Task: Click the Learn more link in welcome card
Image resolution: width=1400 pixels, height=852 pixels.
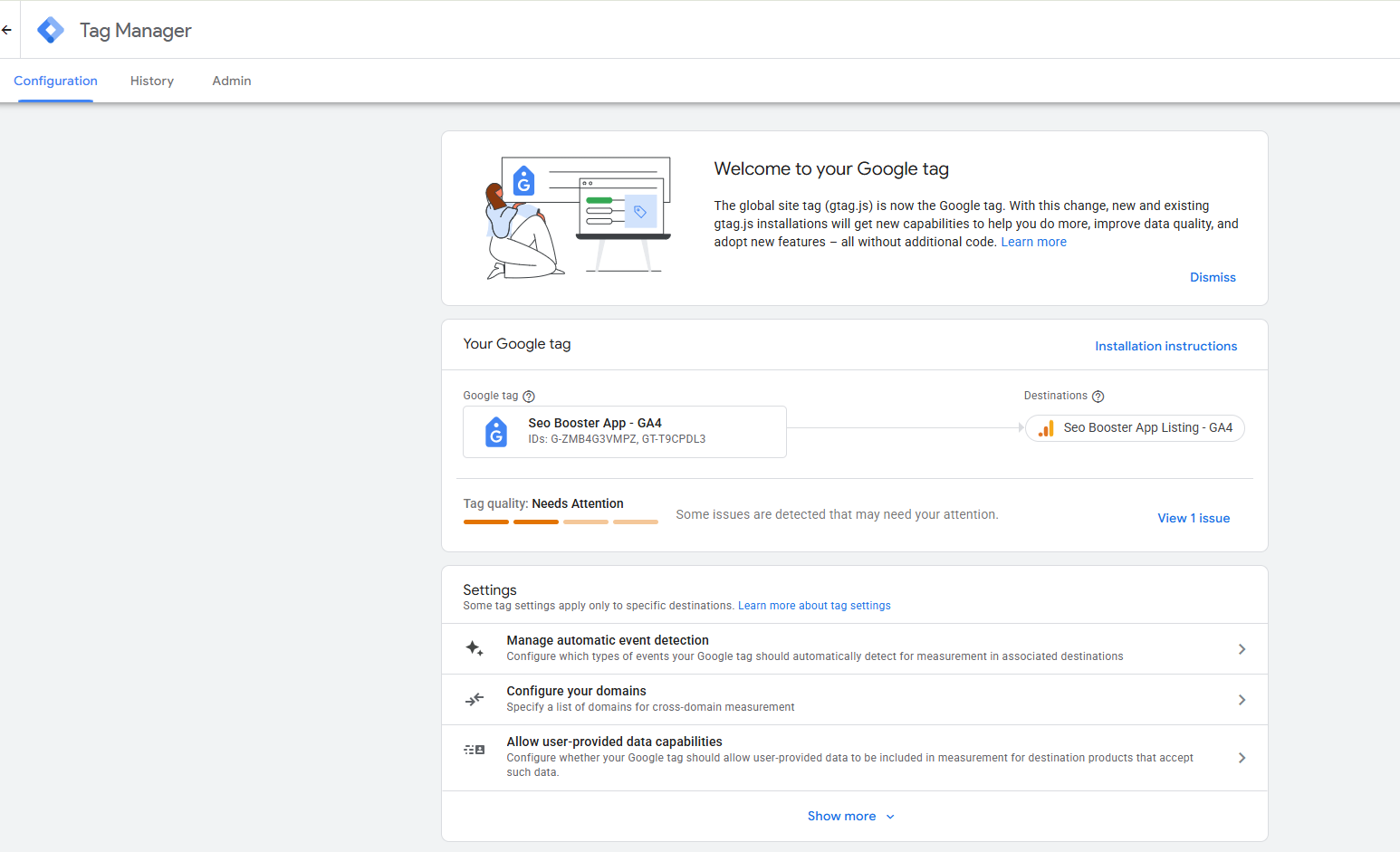Action: 1033,242
